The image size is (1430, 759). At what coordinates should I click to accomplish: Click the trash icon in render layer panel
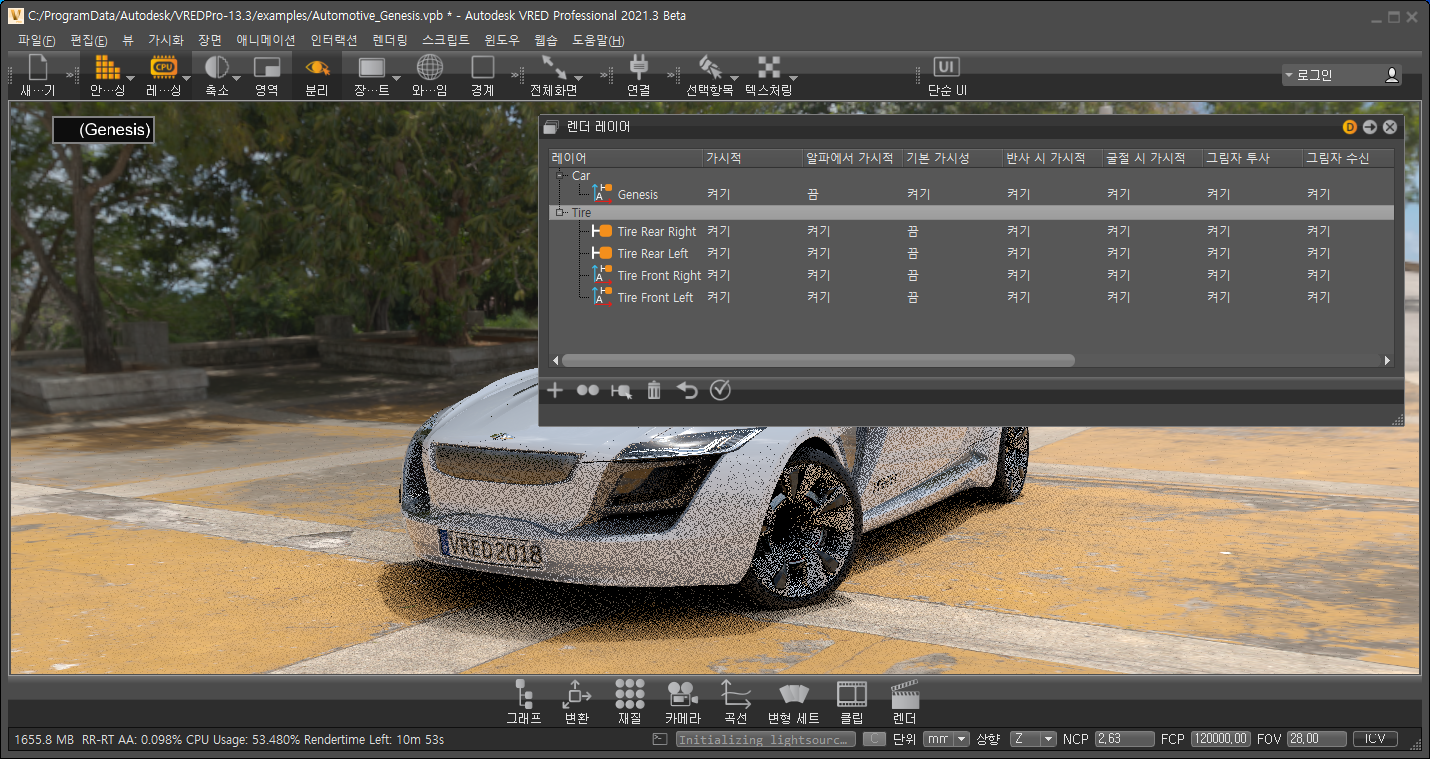tap(654, 390)
